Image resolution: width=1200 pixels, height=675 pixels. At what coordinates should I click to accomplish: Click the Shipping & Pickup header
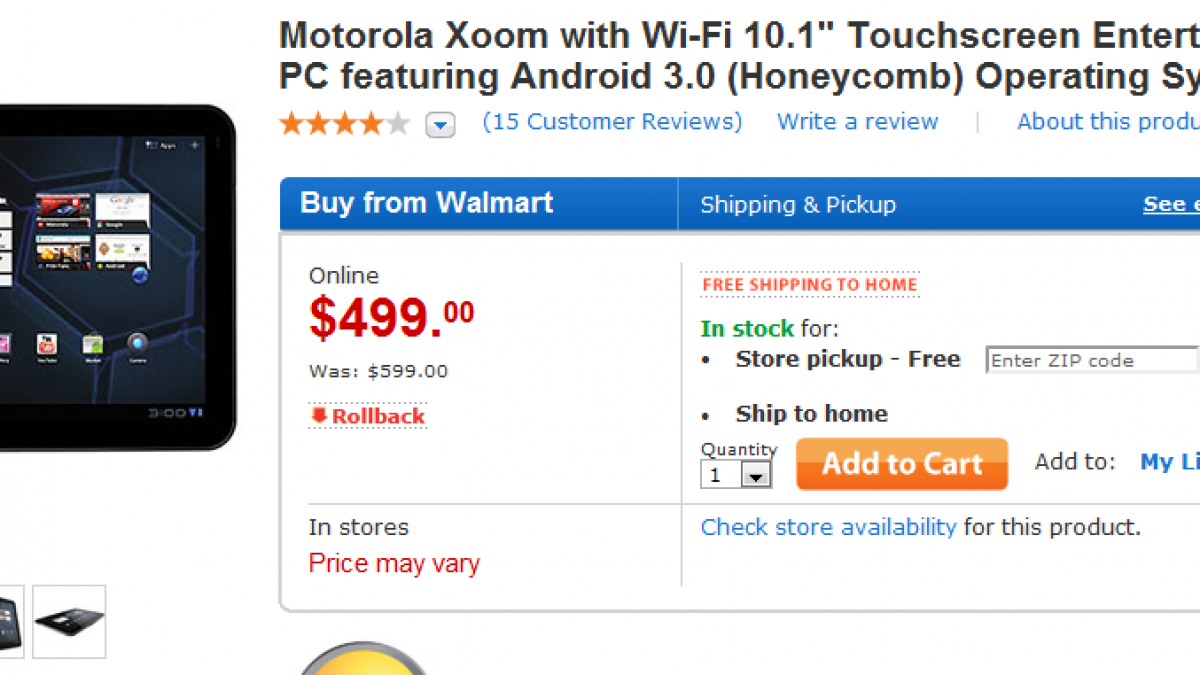(798, 205)
